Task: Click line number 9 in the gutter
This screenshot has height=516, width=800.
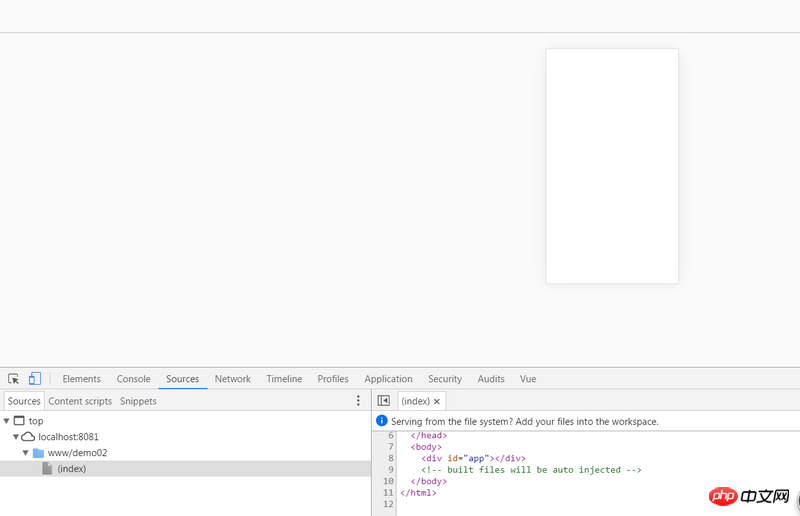Action: click(391, 470)
